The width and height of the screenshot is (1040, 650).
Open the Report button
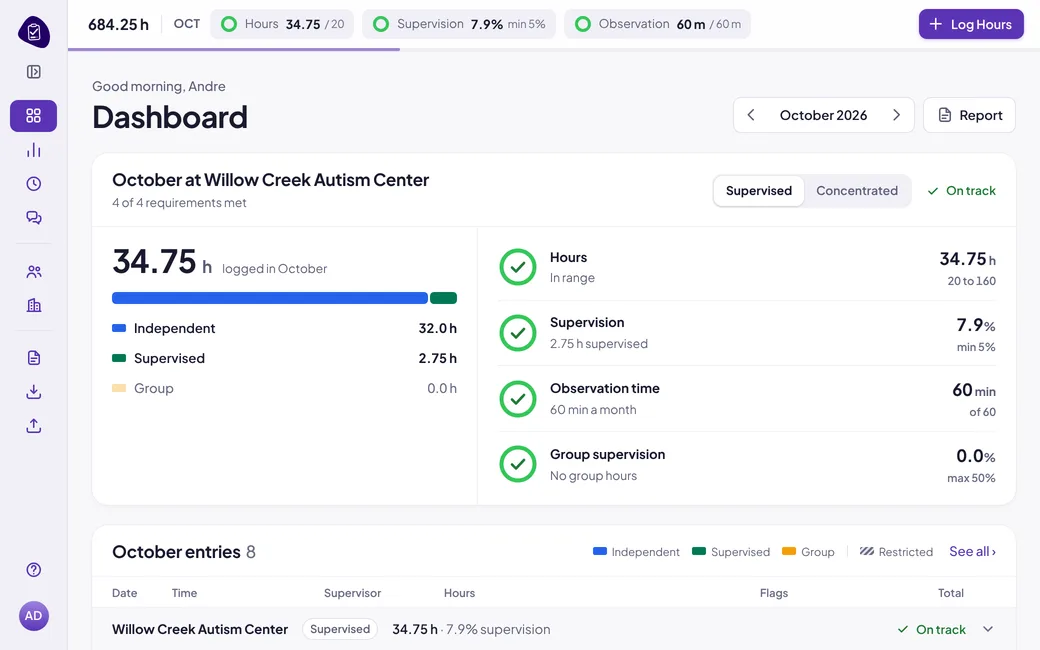[969, 115]
